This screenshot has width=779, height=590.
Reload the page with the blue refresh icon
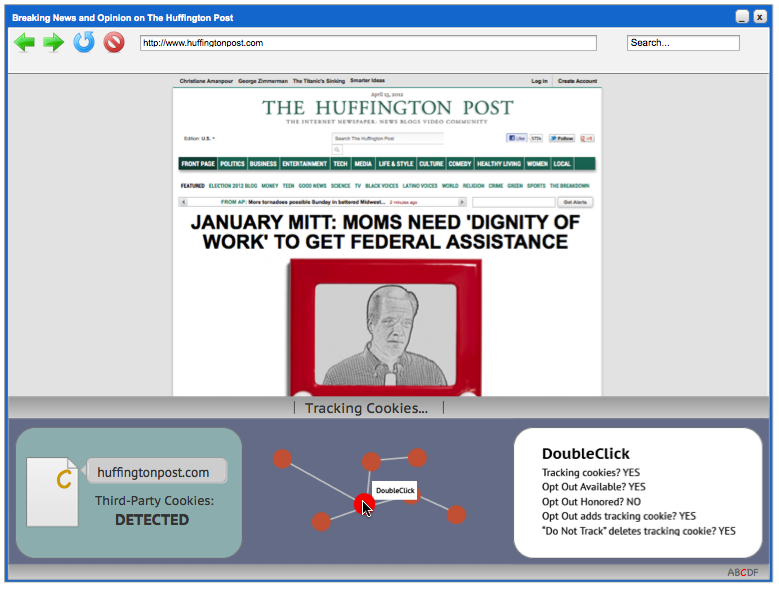(x=83, y=42)
